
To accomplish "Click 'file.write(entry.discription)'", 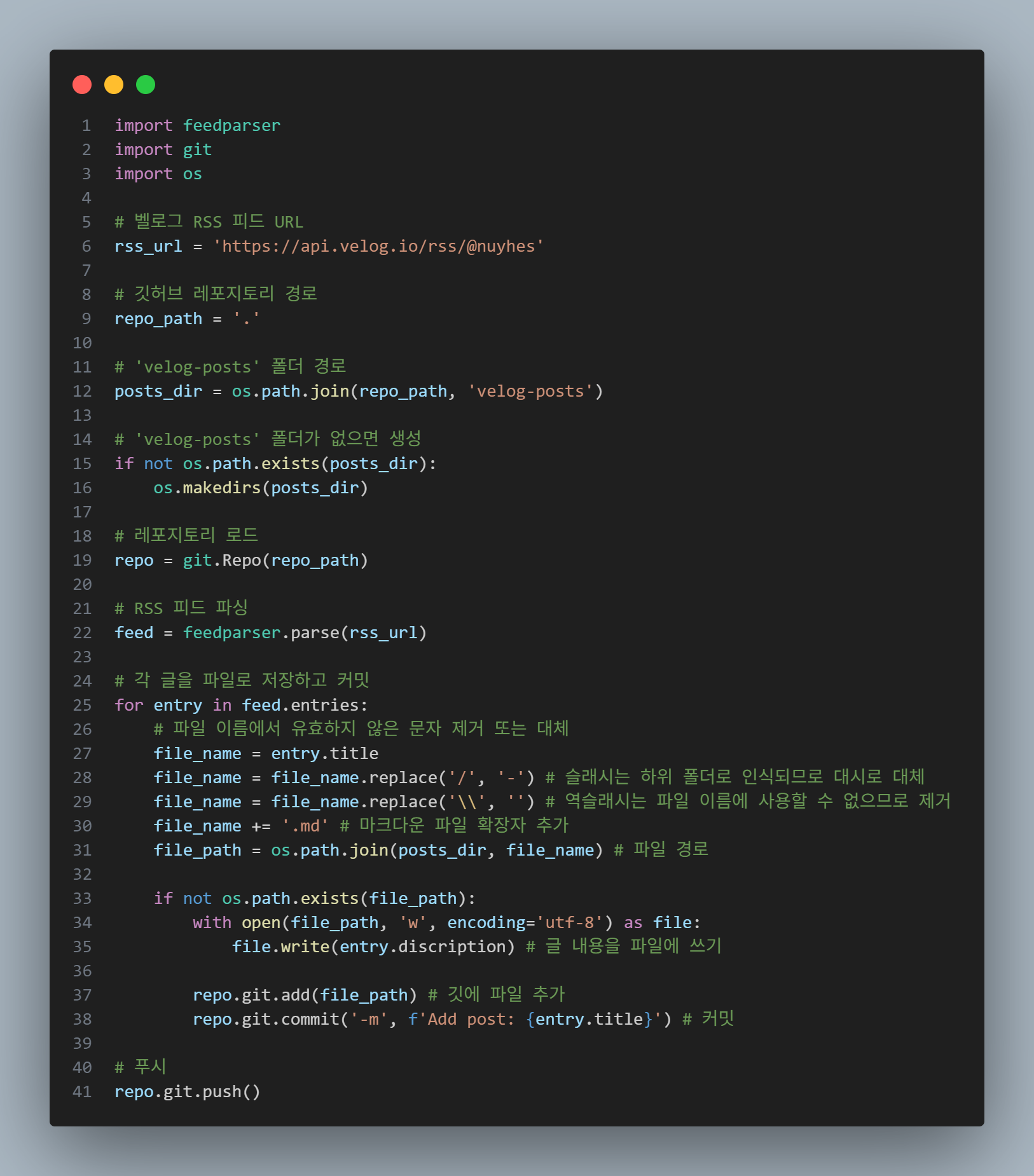I will [373, 947].
